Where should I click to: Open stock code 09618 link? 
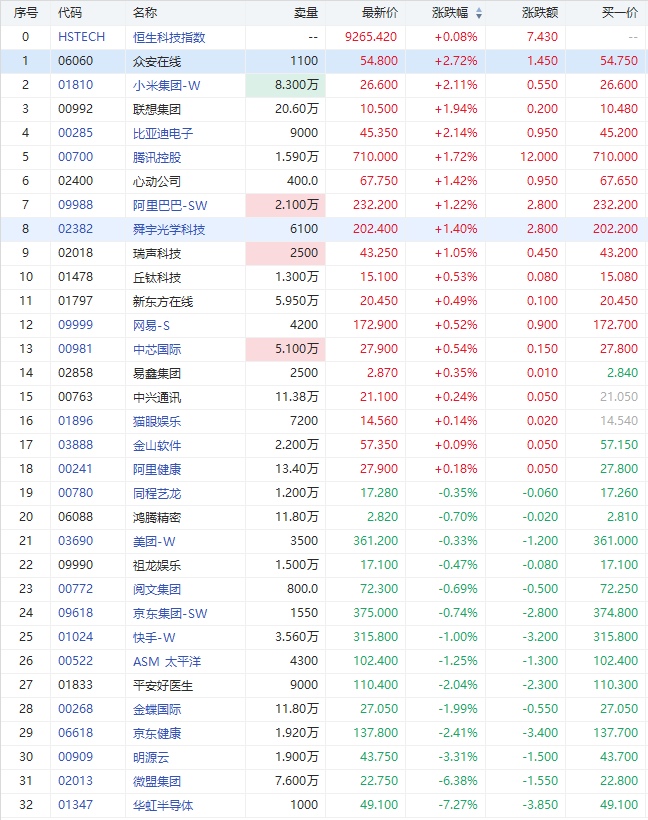pyautogui.click(x=75, y=613)
